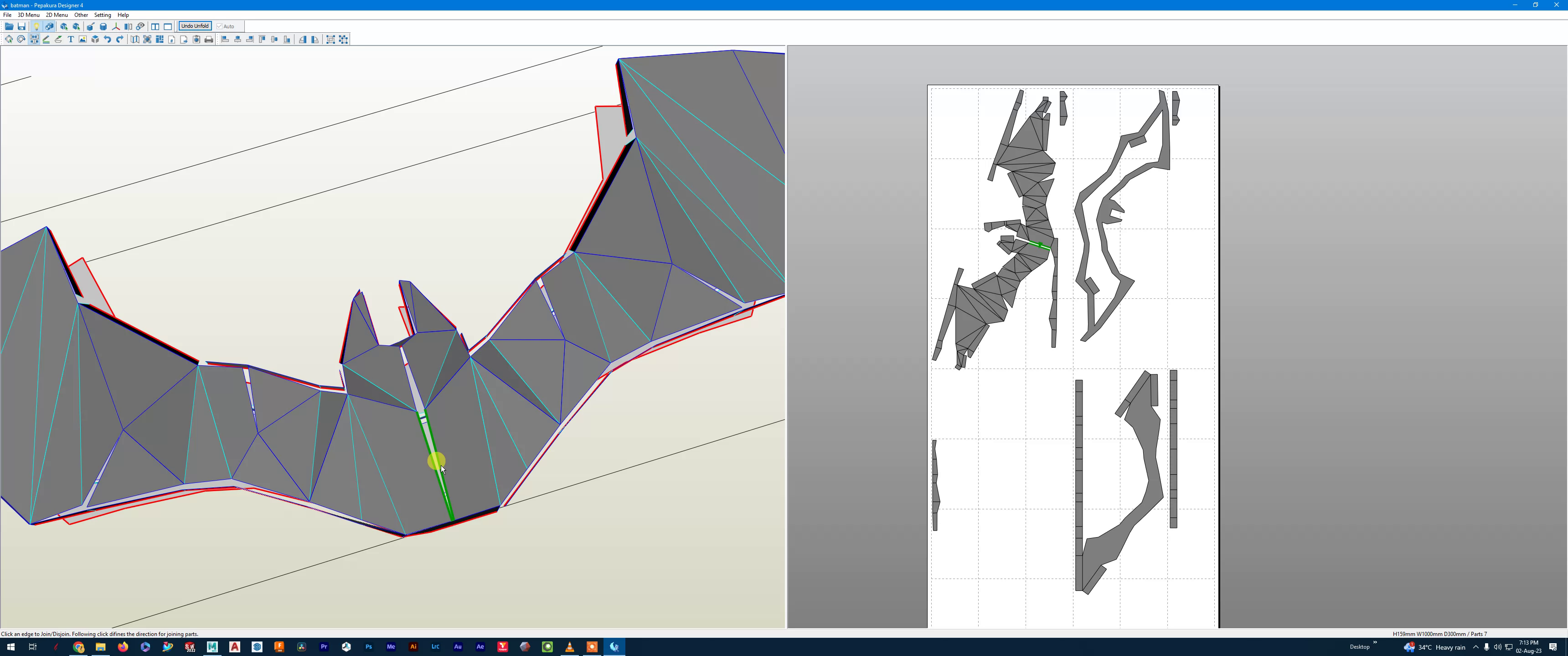1568x656 pixels.
Task: Select the Text tool in the toolbar
Action: (x=71, y=40)
